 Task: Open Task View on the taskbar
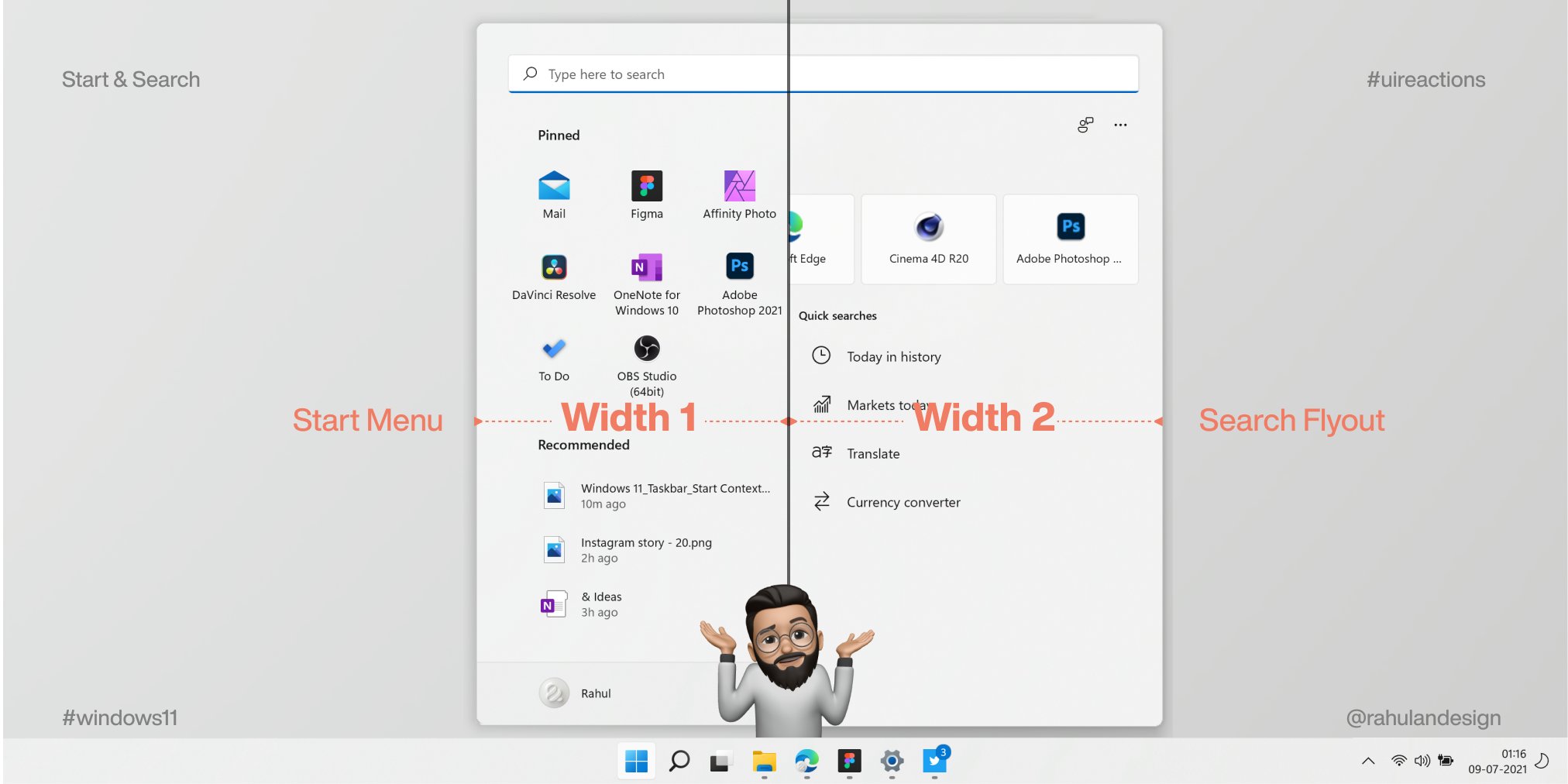coord(720,762)
